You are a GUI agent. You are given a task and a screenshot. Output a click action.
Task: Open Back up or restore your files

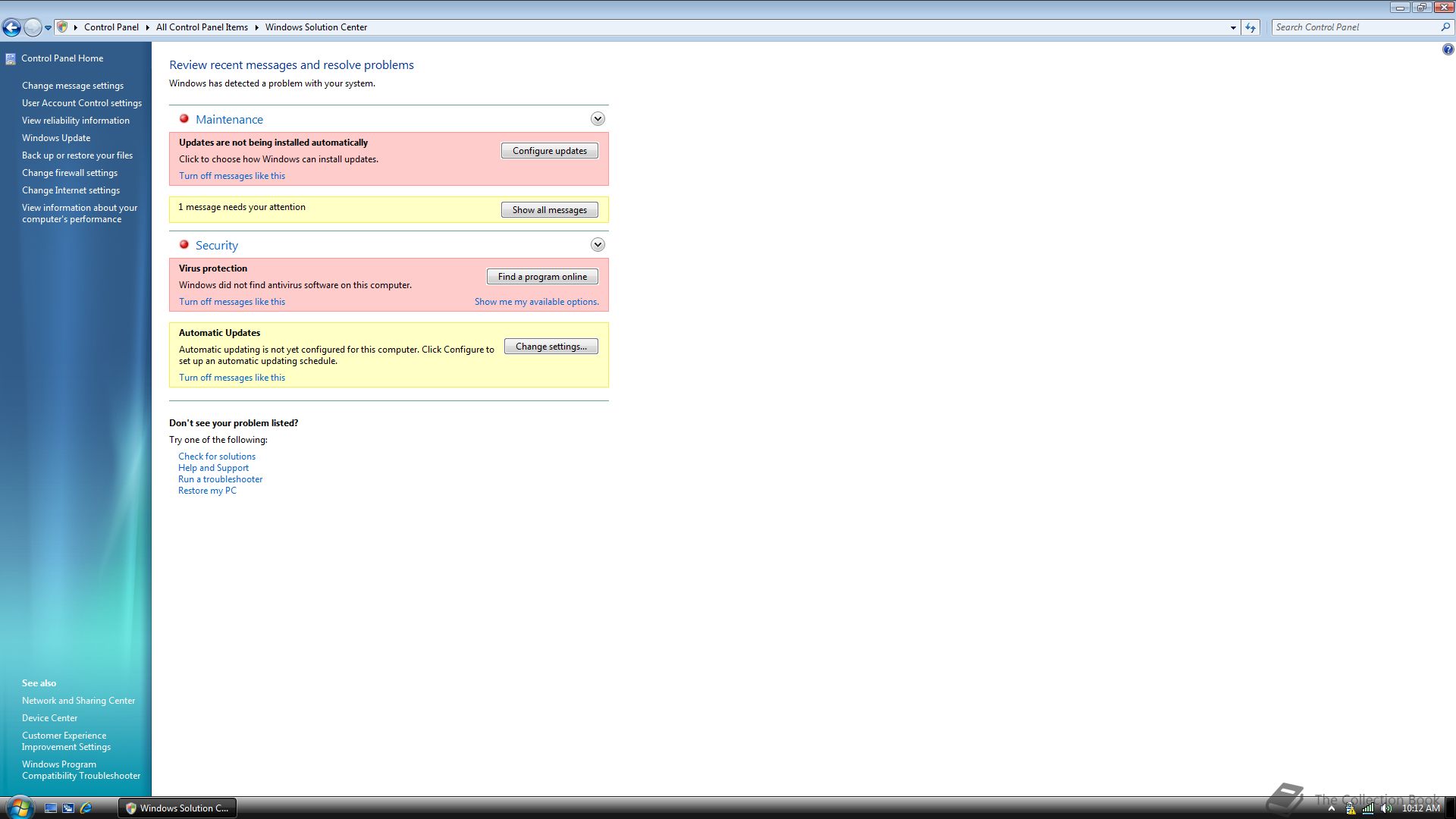(x=77, y=155)
